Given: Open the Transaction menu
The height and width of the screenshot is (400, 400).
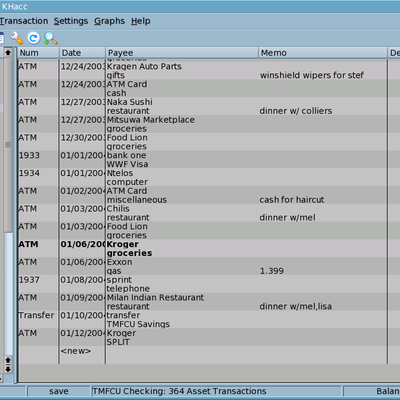Looking at the screenshot, I should [x=24, y=21].
